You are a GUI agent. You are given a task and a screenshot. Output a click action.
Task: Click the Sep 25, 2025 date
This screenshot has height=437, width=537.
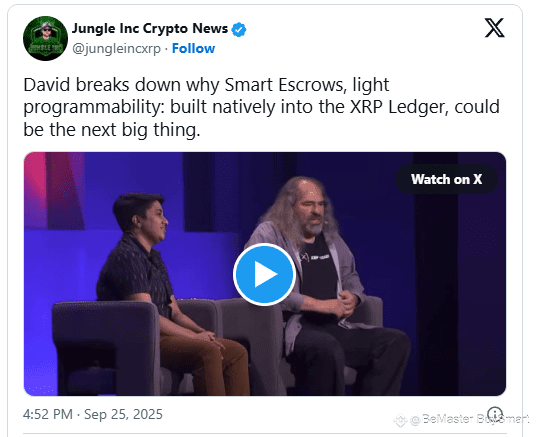tap(123, 414)
